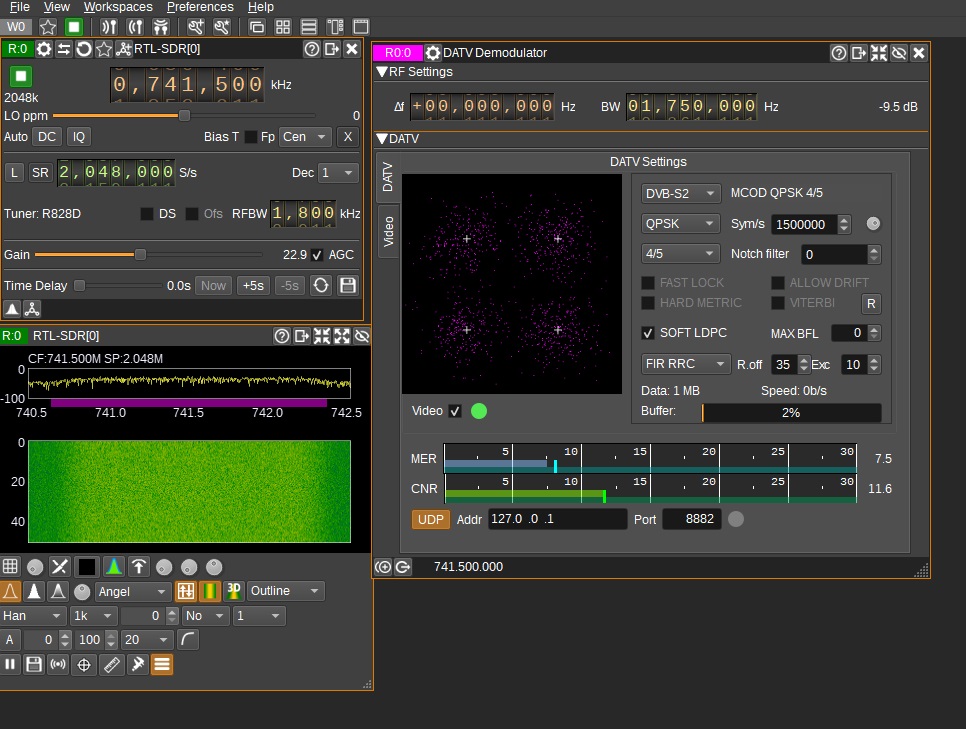Image resolution: width=966 pixels, height=729 pixels.
Task: Click the reload device icon in RTL-SDR header
Action: 84,49
